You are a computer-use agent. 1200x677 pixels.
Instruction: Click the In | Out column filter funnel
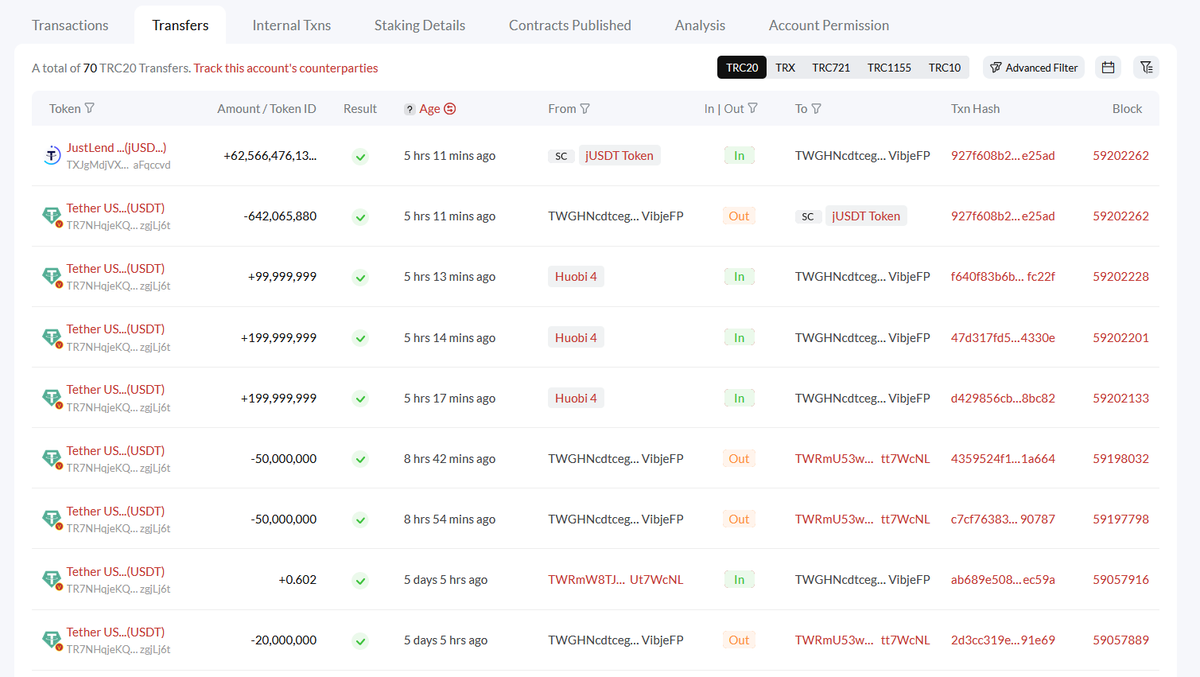click(753, 108)
